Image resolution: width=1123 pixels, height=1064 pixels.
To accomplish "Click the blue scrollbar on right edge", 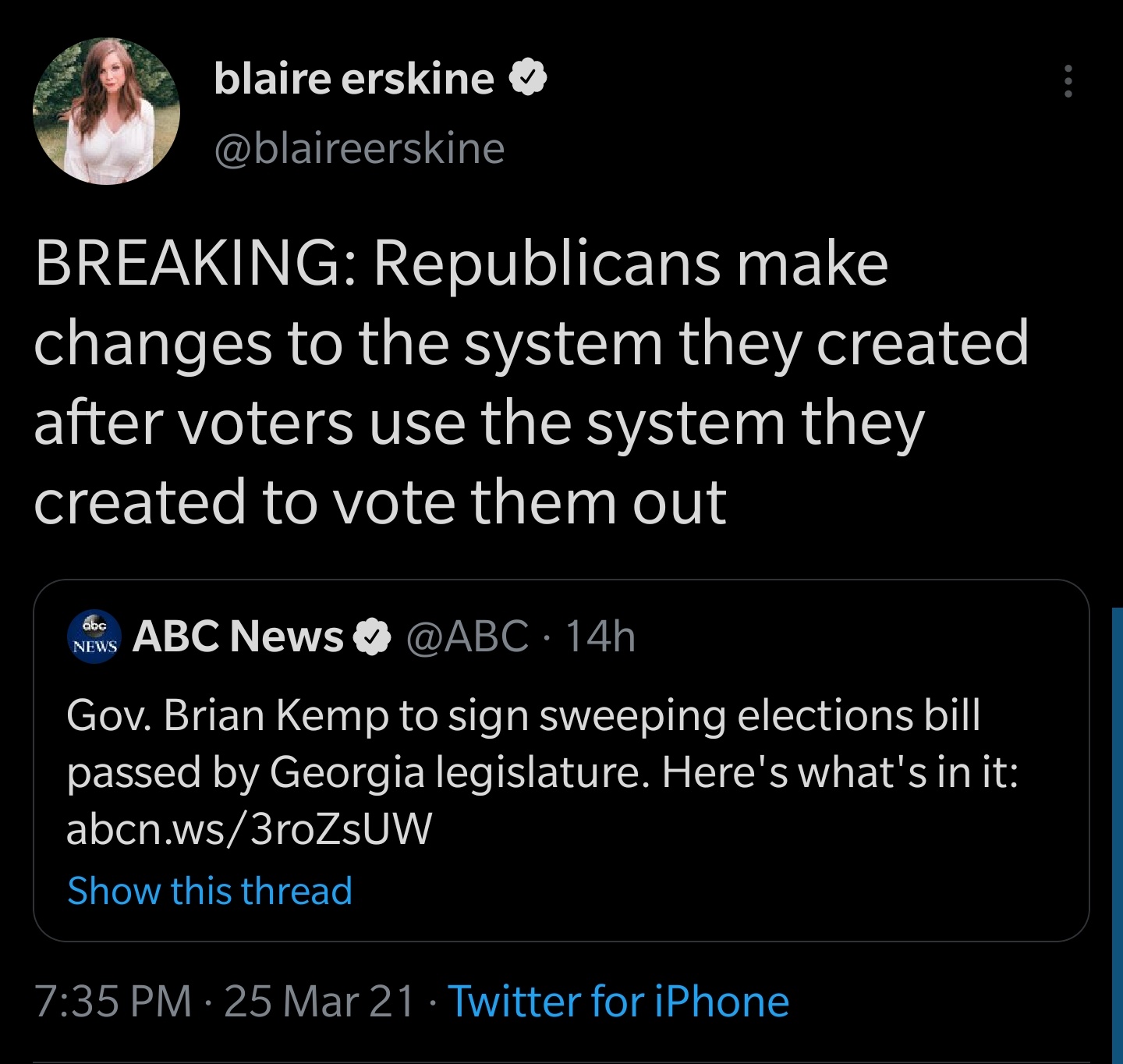I will coord(1117,835).
